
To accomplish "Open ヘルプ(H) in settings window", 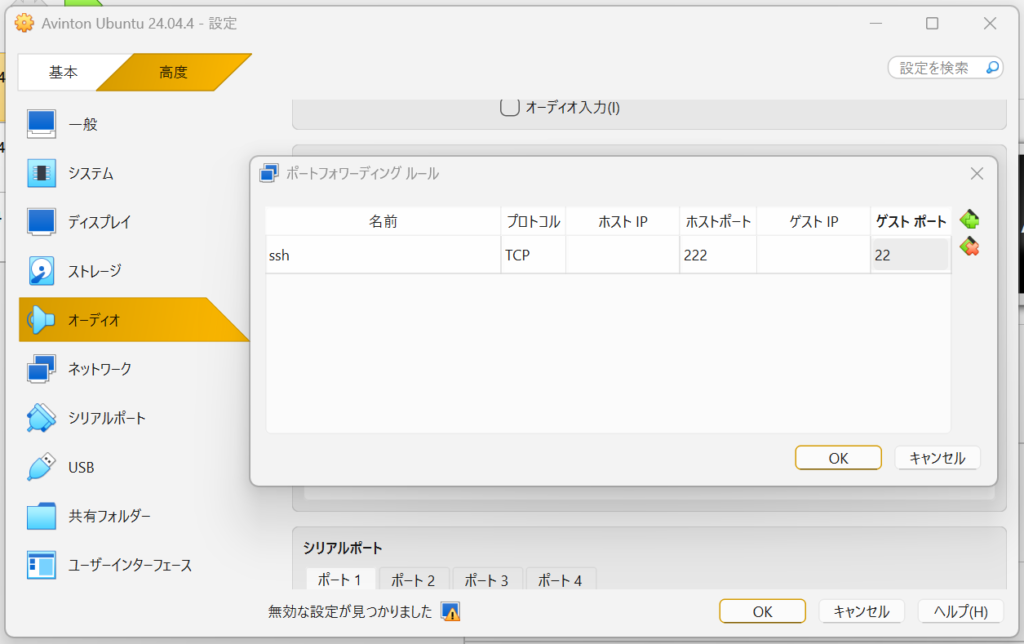I will [x=961, y=611].
